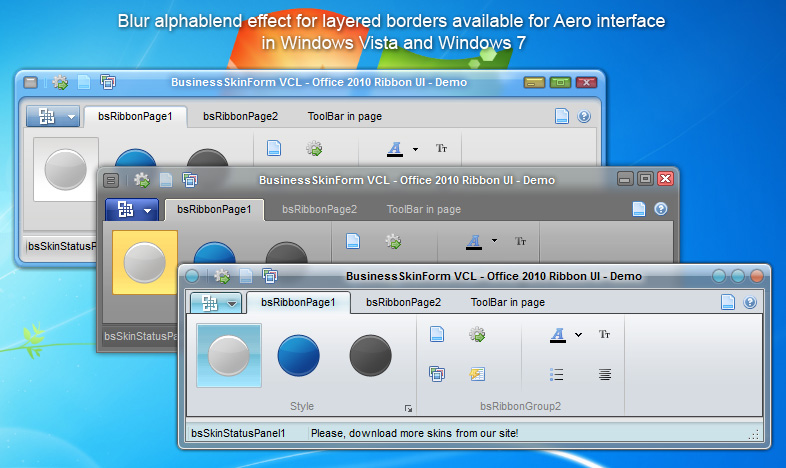Screen dimensions: 786x468
Task: Click silver style button in back blue window
Action: point(66,169)
